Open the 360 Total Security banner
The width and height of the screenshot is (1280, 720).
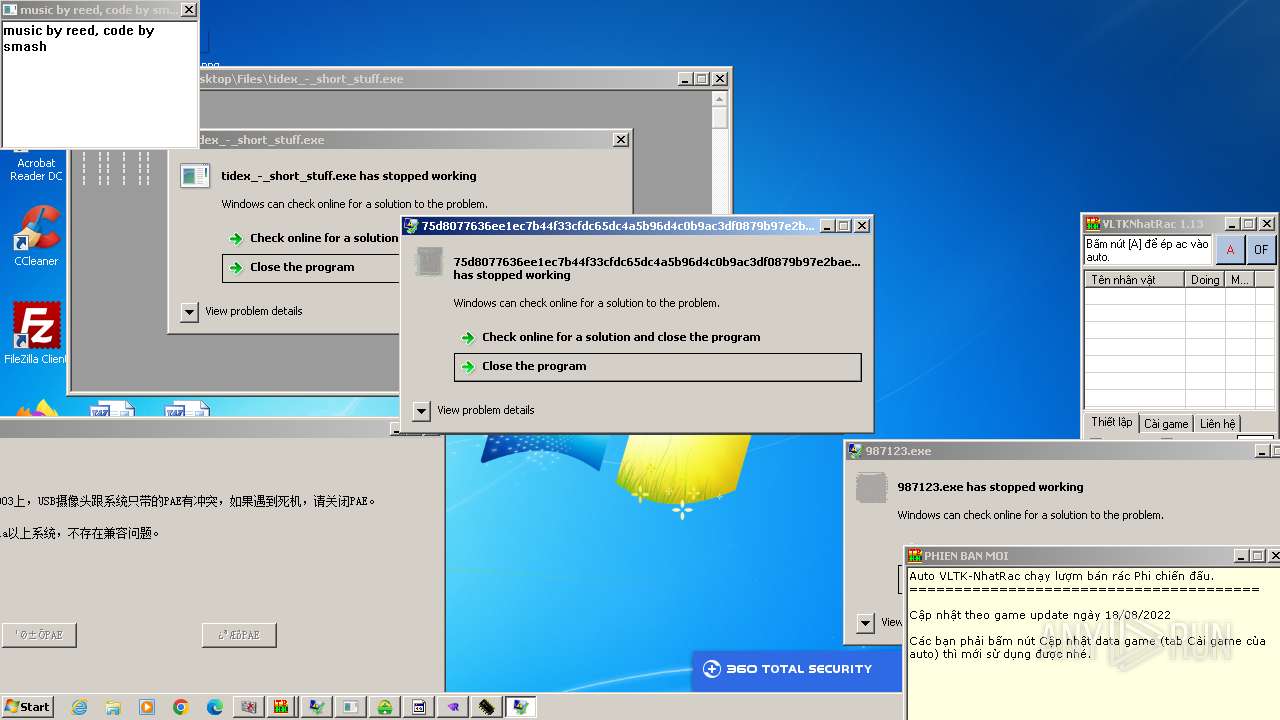click(797, 669)
